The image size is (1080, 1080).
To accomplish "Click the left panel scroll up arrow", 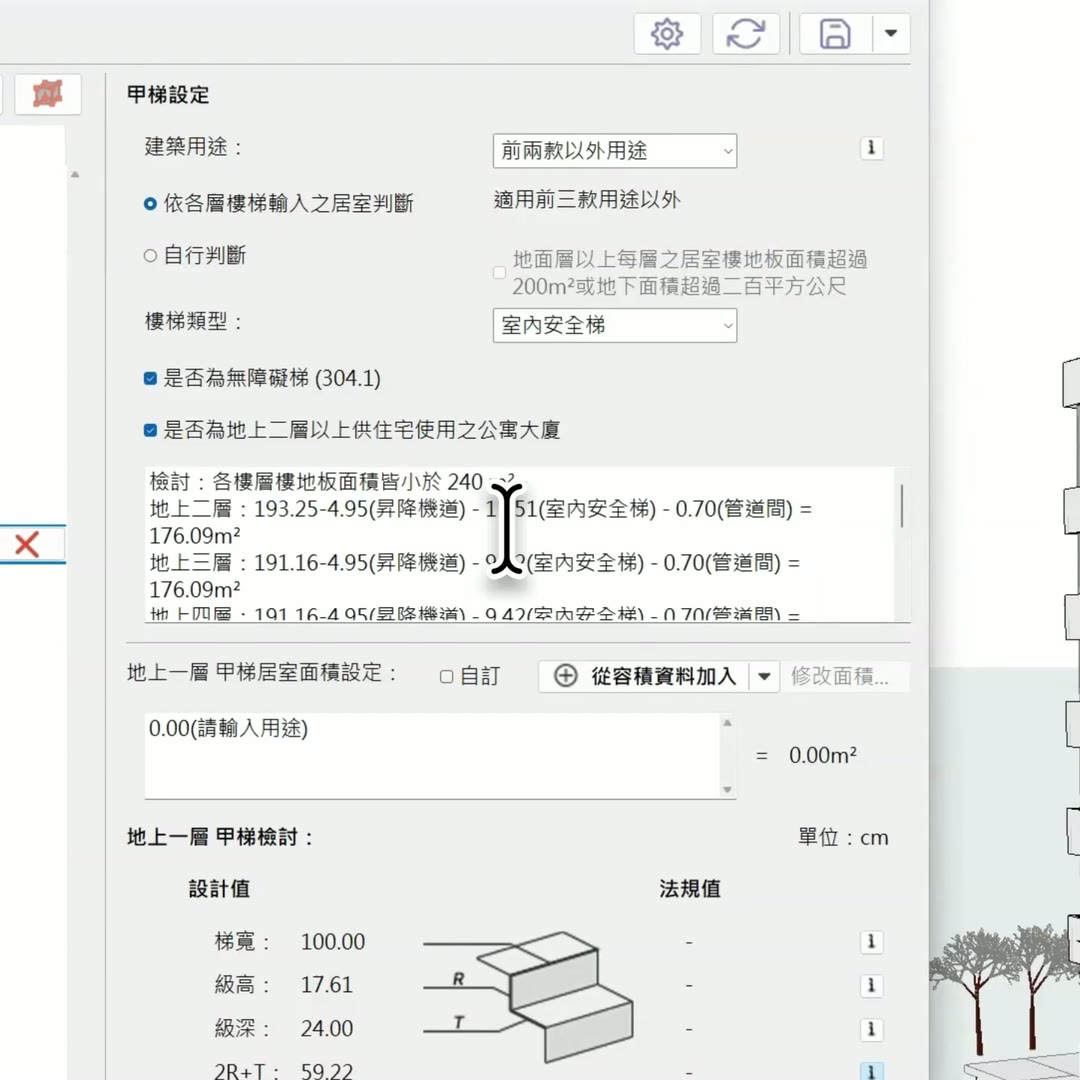I will [75, 175].
